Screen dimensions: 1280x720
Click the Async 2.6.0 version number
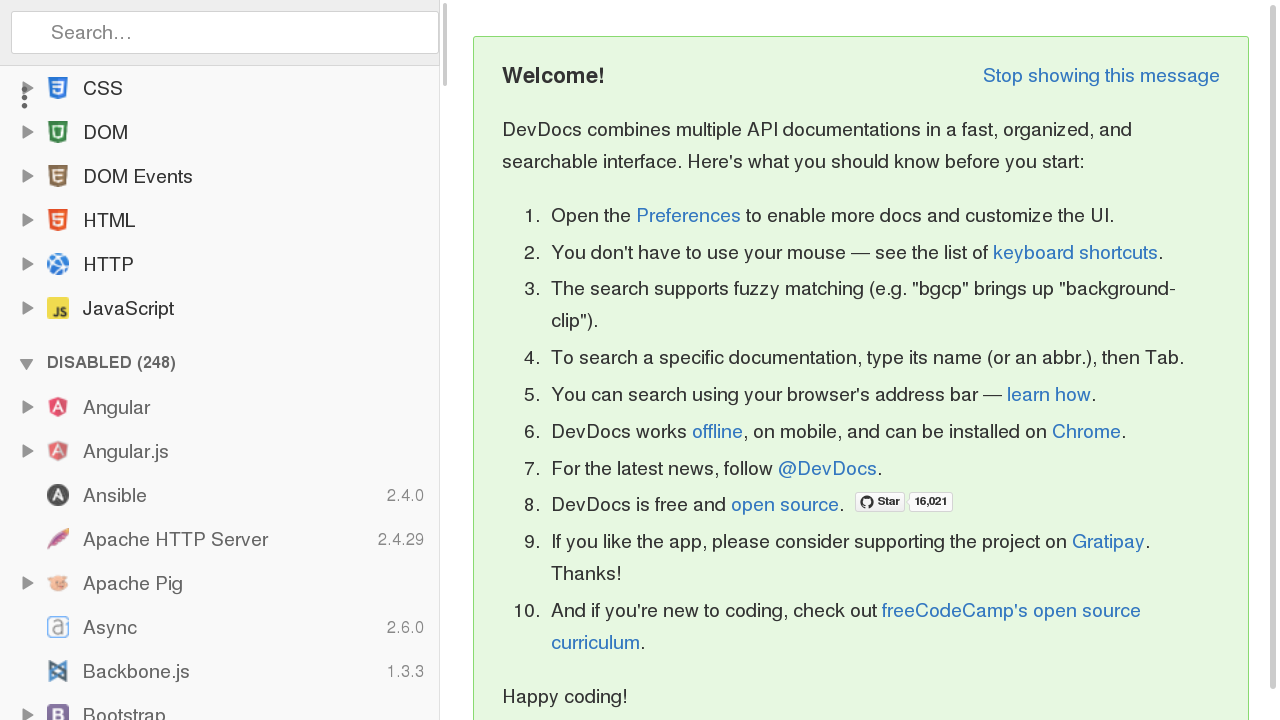pyautogui.click(x=405, y=627)
